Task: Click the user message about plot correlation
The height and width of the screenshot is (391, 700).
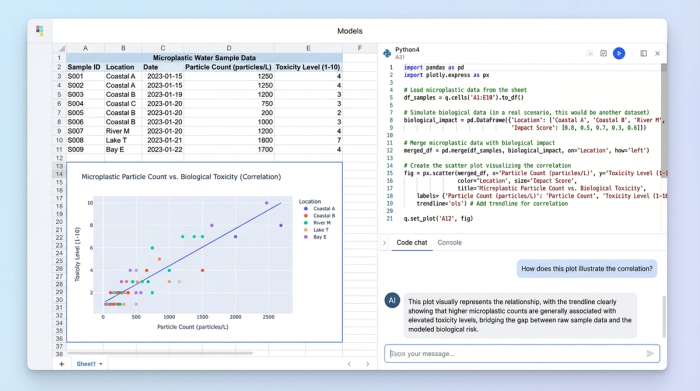Action: (x=587, y=269)
